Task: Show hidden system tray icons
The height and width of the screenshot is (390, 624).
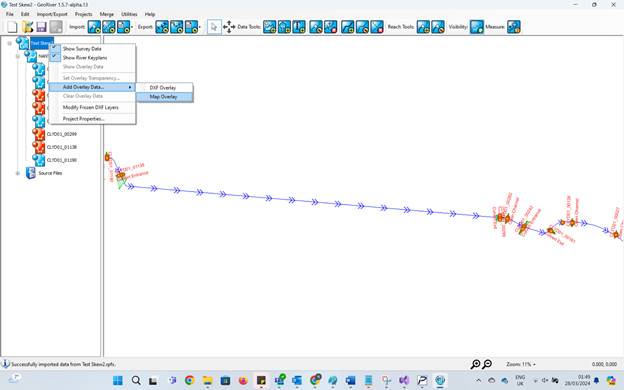Action: (x=478, y=380)
